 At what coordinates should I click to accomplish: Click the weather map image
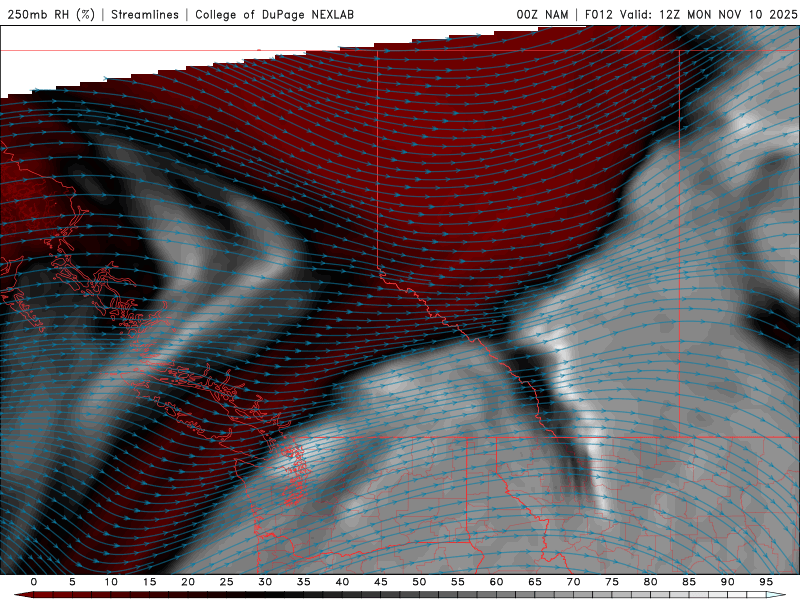coord(400,300)
